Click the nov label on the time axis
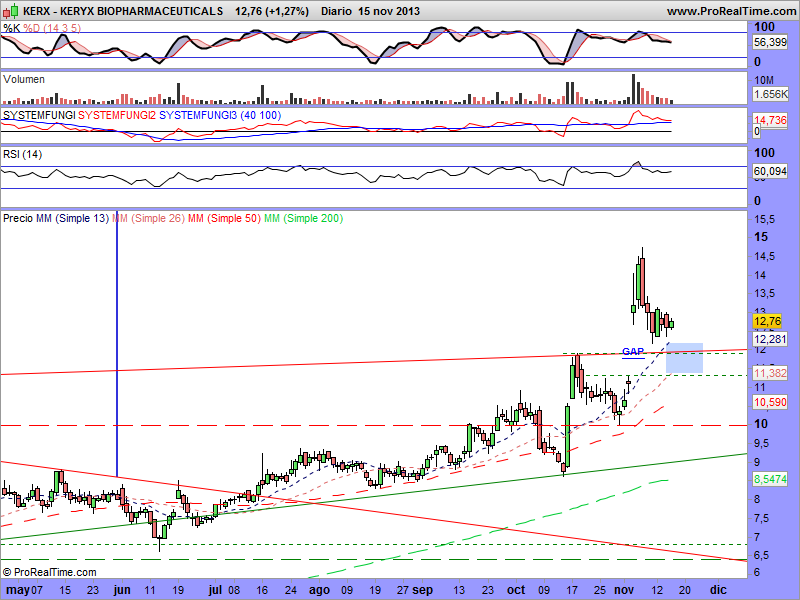Viewport: 800px width, 600px height. click(623, 590)
